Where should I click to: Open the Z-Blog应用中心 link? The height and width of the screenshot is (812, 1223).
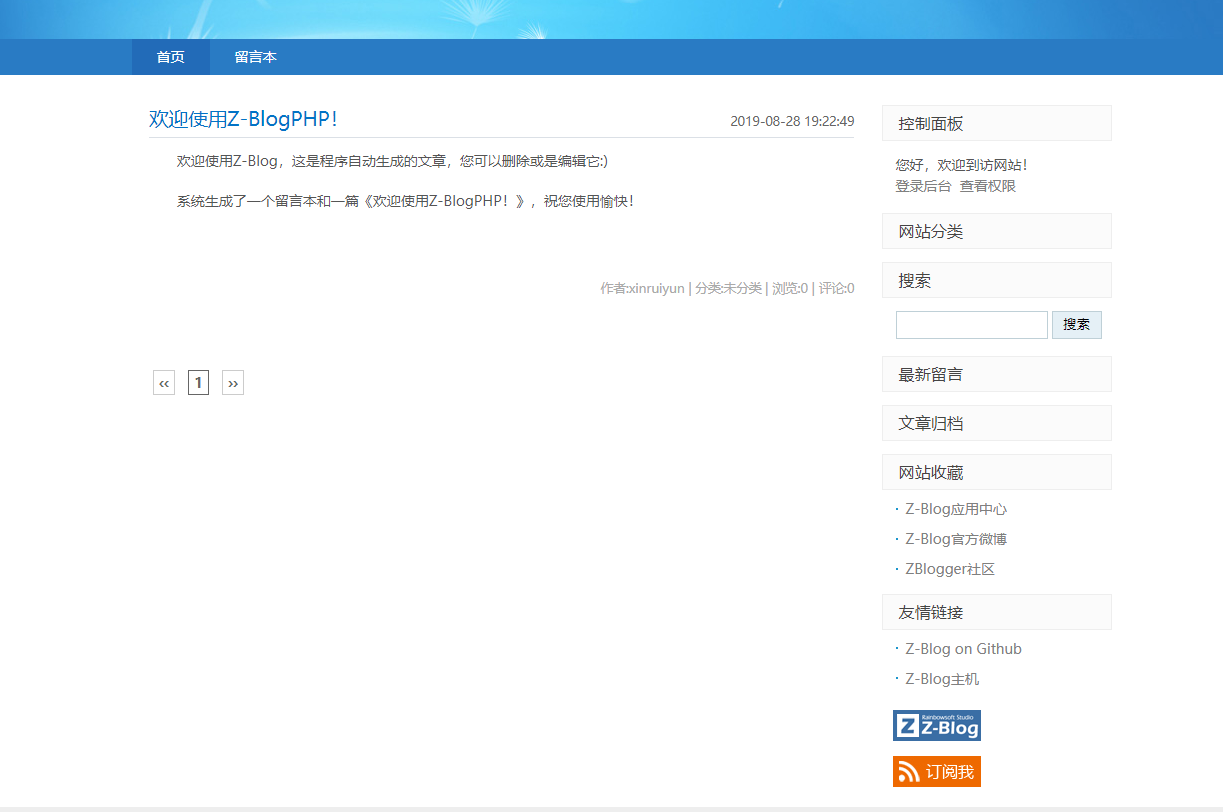(x=956, y=509)
